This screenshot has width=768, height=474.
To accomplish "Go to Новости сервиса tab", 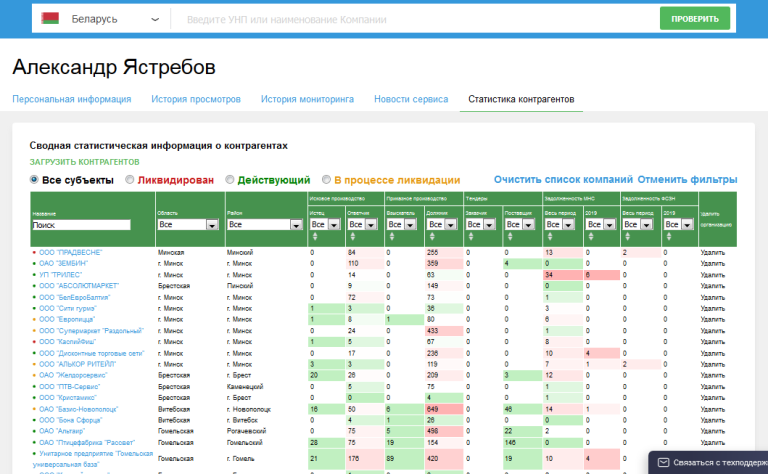I will (x=411, y=99).
